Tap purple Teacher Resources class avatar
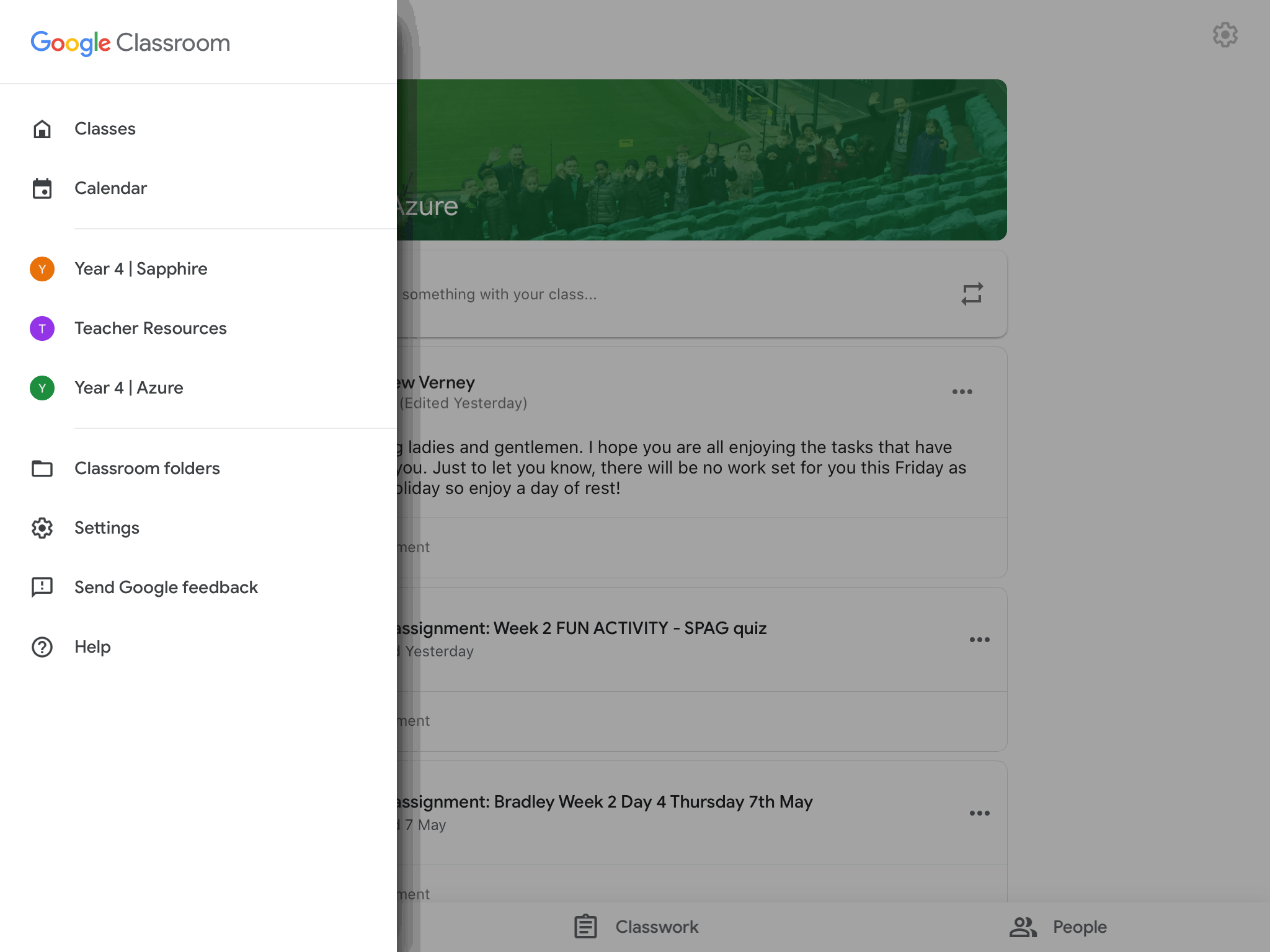 [42, 328]
